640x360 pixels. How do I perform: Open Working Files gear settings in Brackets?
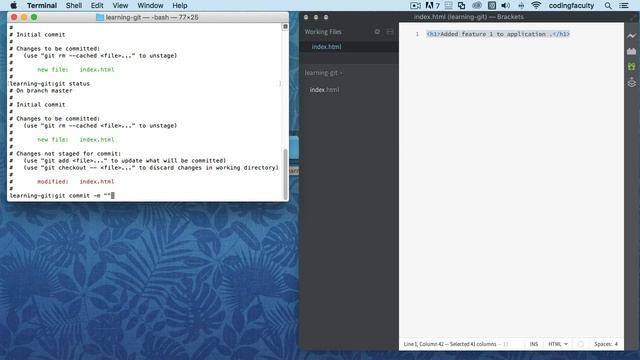tap(377, 31)
